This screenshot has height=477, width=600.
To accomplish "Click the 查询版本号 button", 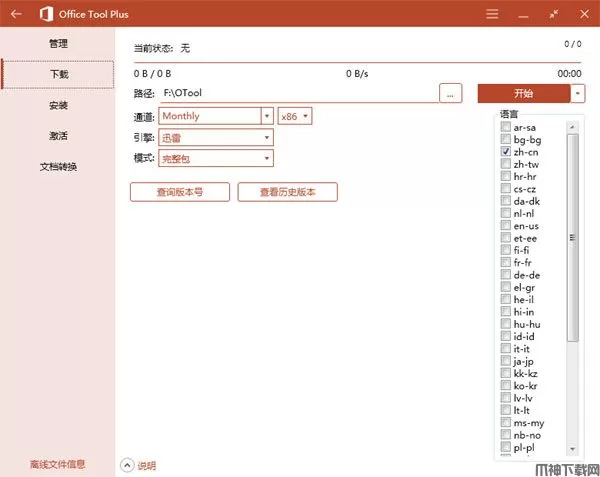I will (x=180, y=192).
